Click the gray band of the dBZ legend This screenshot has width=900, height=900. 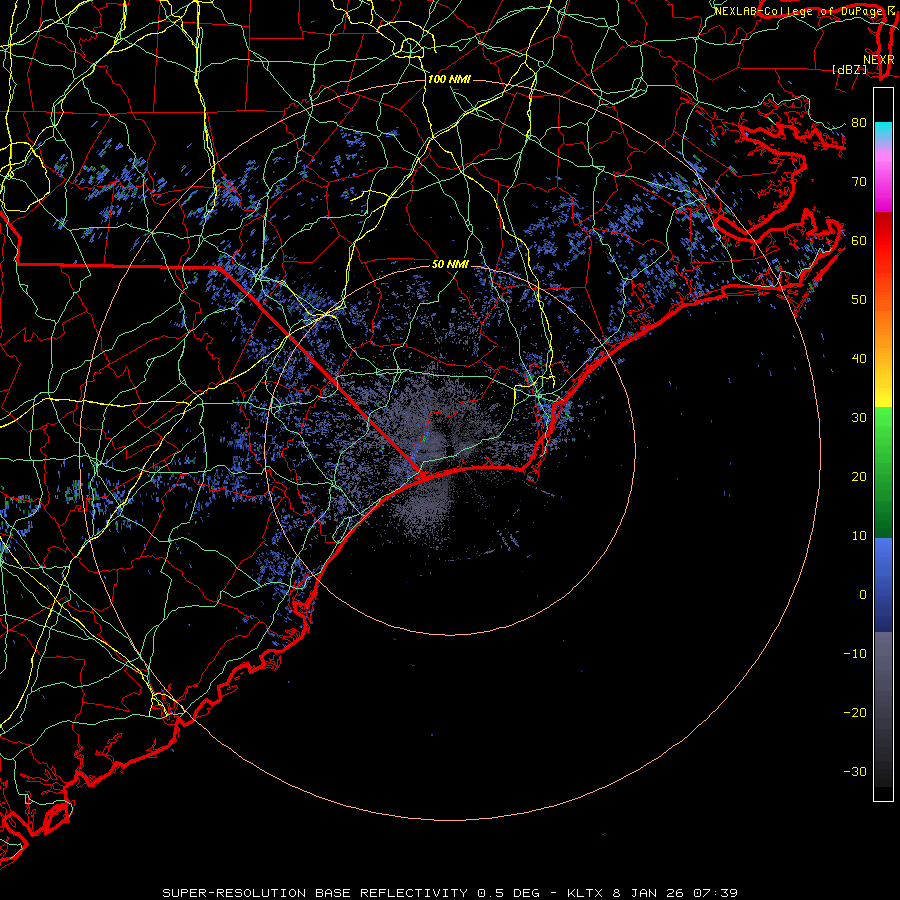883,709
